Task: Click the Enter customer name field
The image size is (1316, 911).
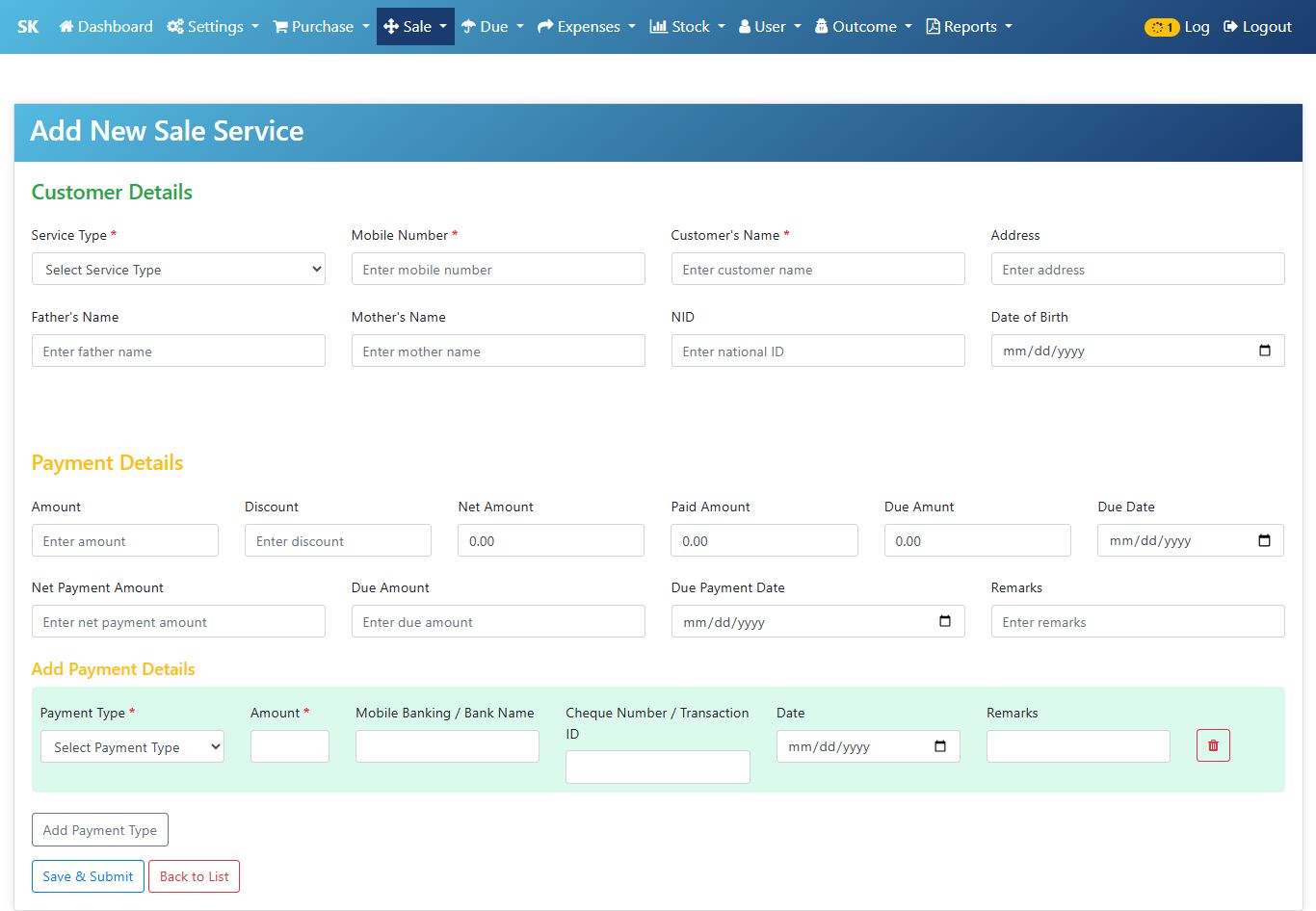Action: coord(818,270)
